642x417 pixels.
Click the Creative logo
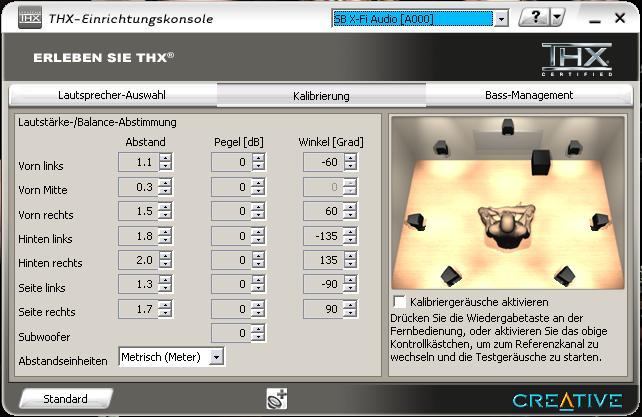(567, 401)
